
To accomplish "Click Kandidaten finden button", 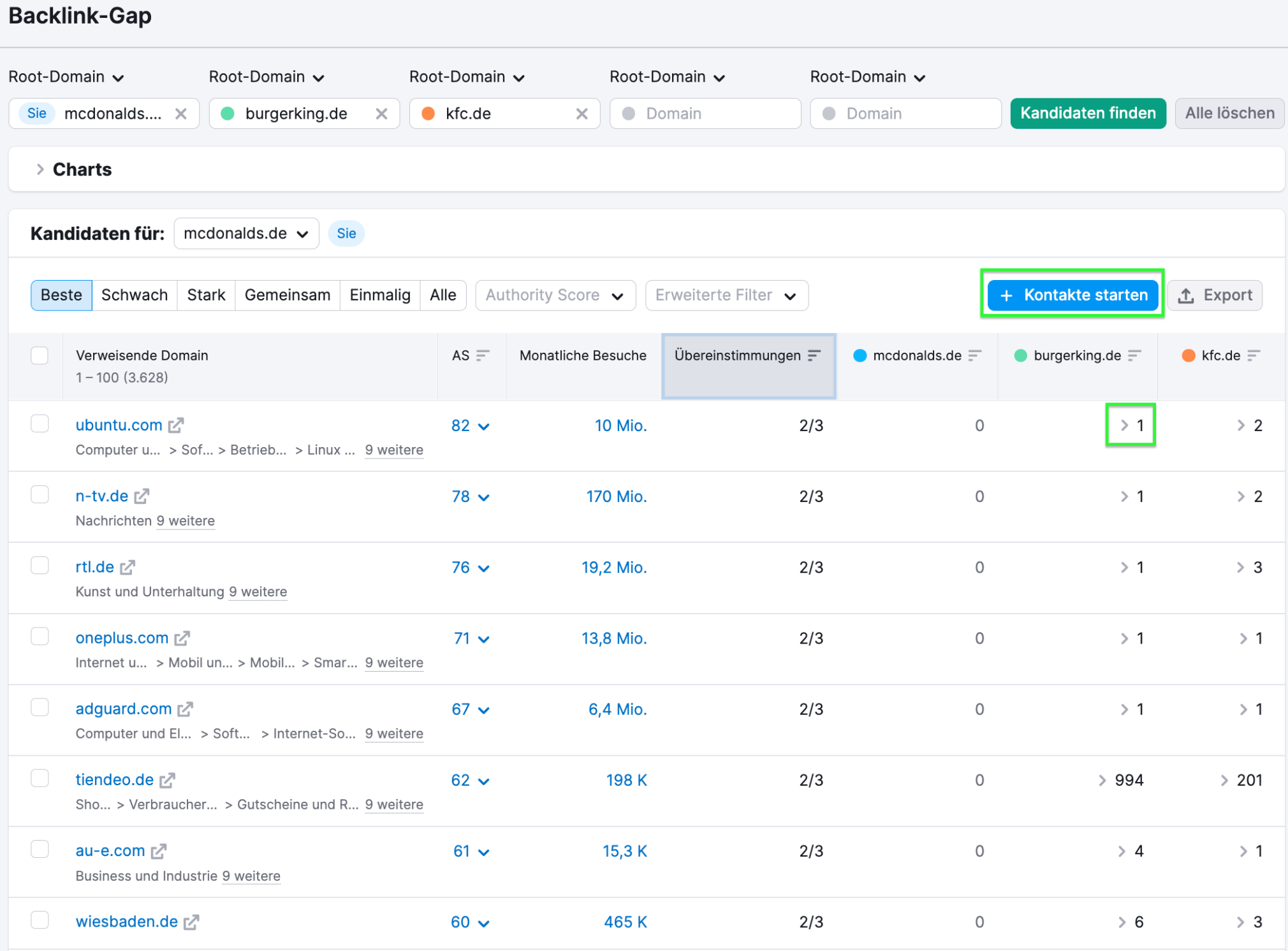I will point(1088,114).
